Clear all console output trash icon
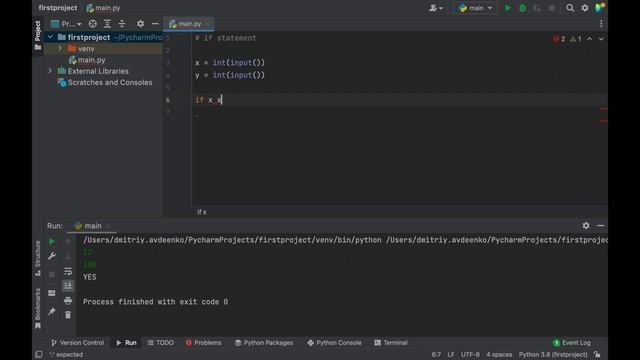The width and height of the screenshot is (640, 360). 68,315
